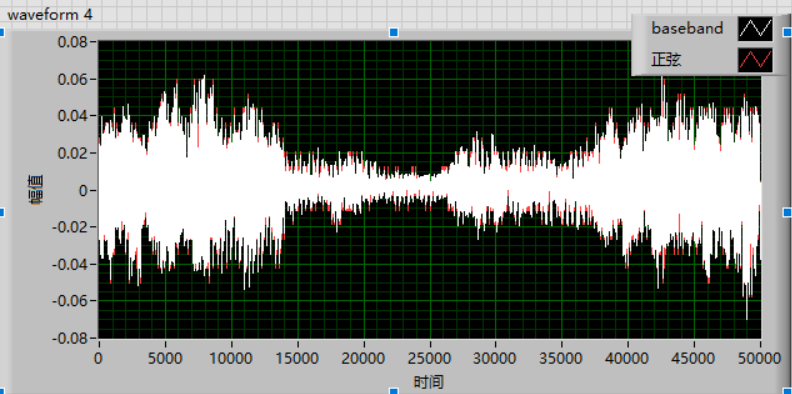
Task: Click the 45000 X-axis tick label
Action: point(694,358)
